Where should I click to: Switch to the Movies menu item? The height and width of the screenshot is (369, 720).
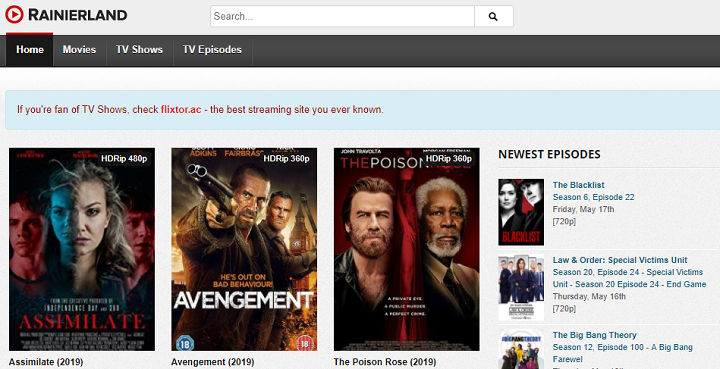(x=79, y=50)
